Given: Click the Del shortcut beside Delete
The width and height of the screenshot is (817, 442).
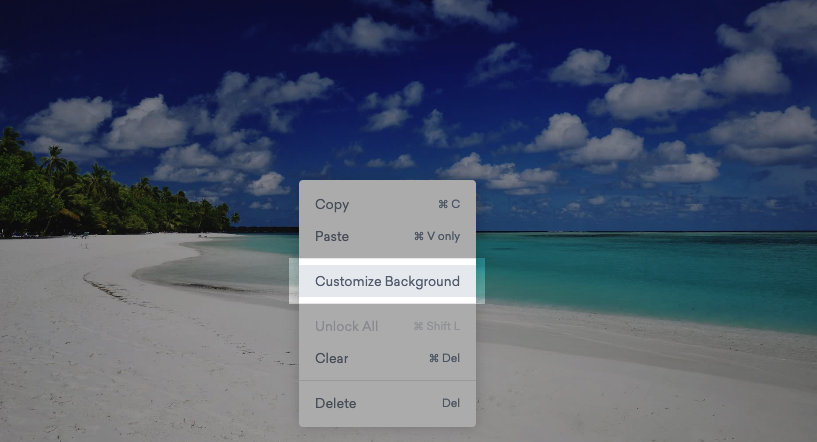Looking at the screenshot, I should 451,403.
